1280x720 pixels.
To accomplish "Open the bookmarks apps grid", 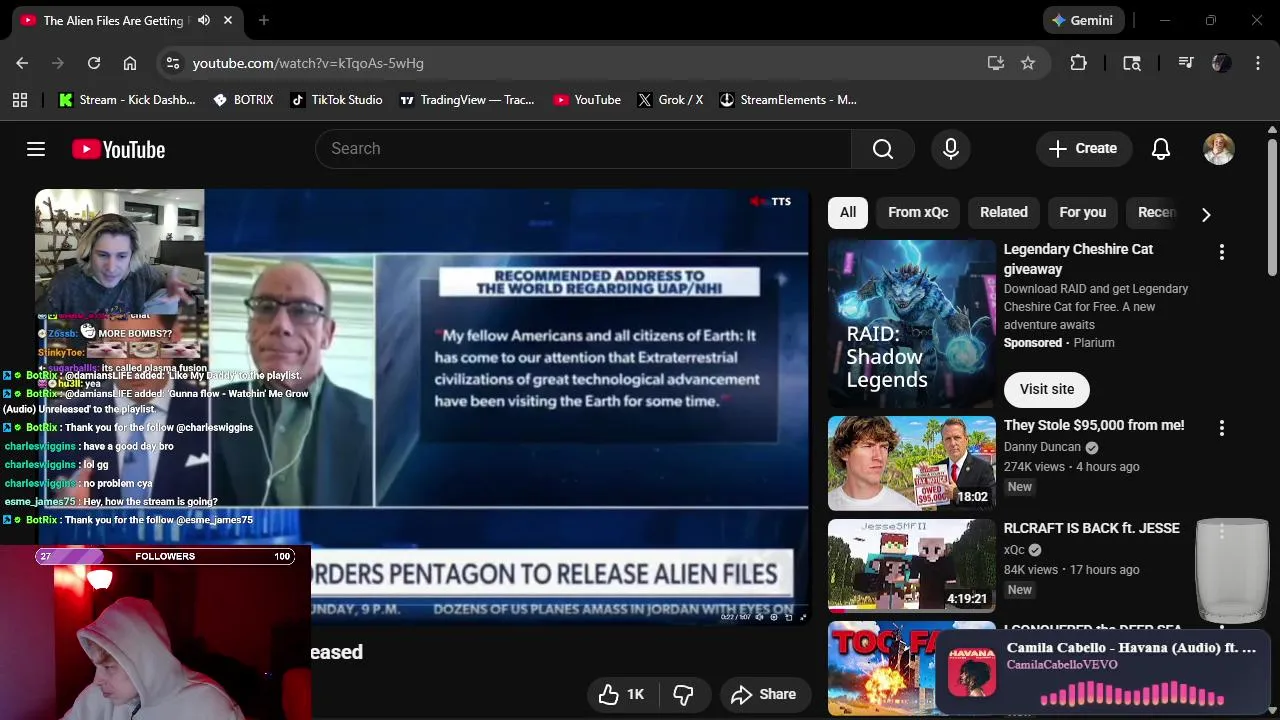I will (x=20, y=100).
